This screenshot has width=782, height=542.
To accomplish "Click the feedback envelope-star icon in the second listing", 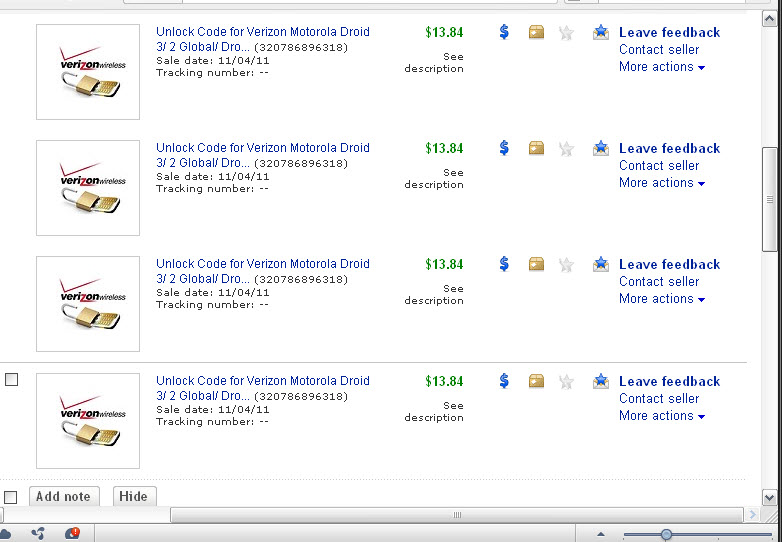I will (x=601, y=148).
